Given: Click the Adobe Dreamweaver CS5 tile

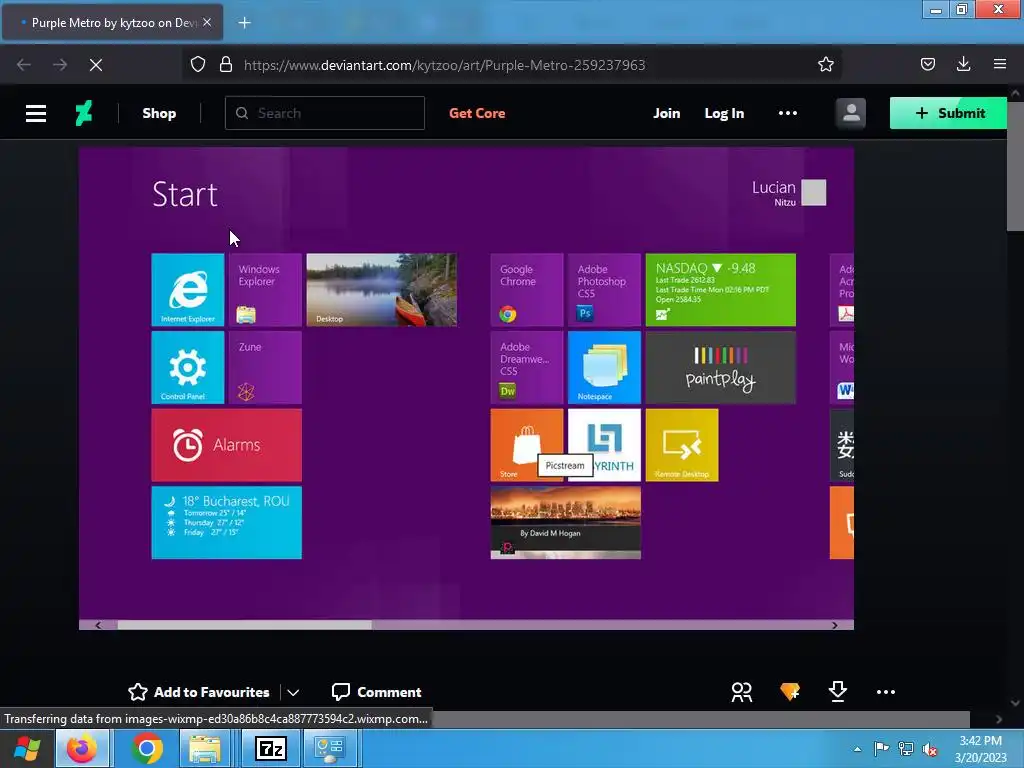Looking at the screenshot, I should (527, 367).
